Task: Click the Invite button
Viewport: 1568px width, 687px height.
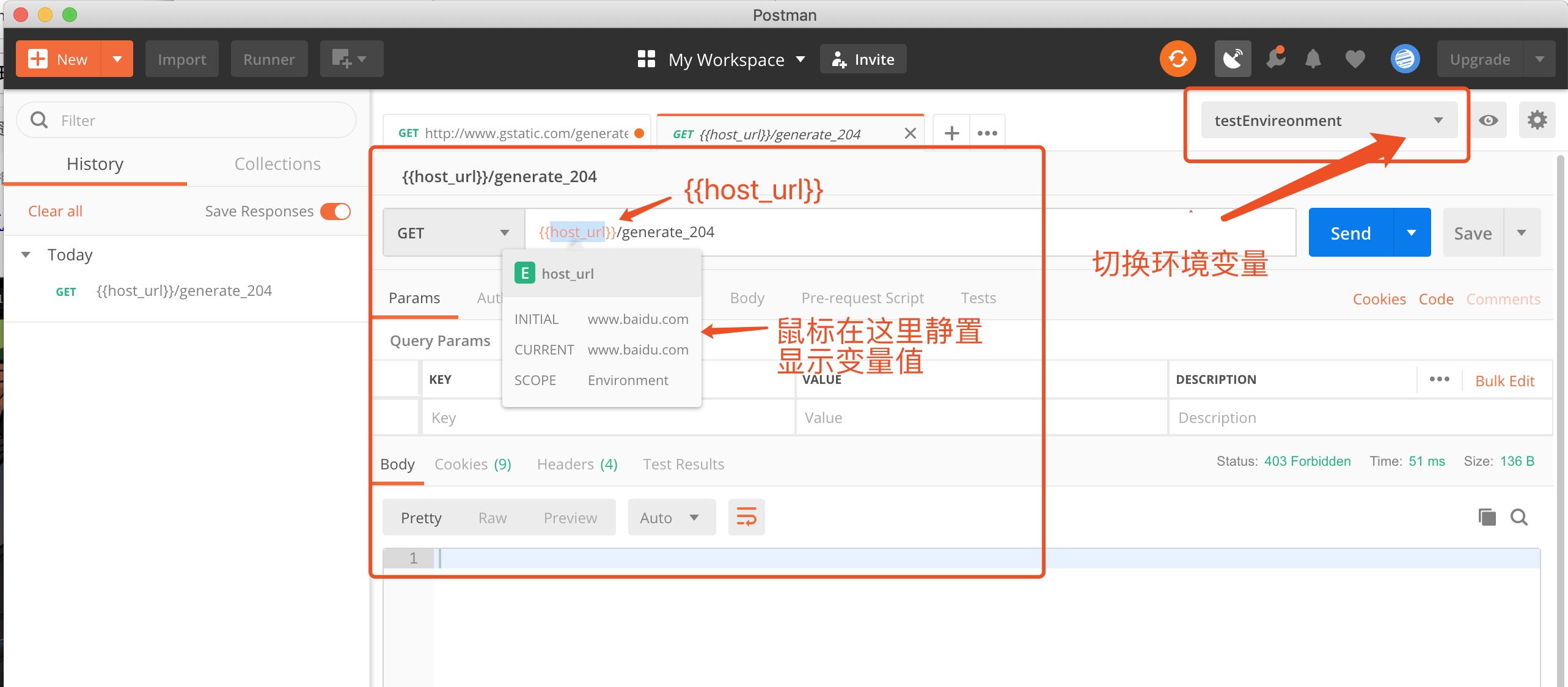Action: [x=863, y=59]
